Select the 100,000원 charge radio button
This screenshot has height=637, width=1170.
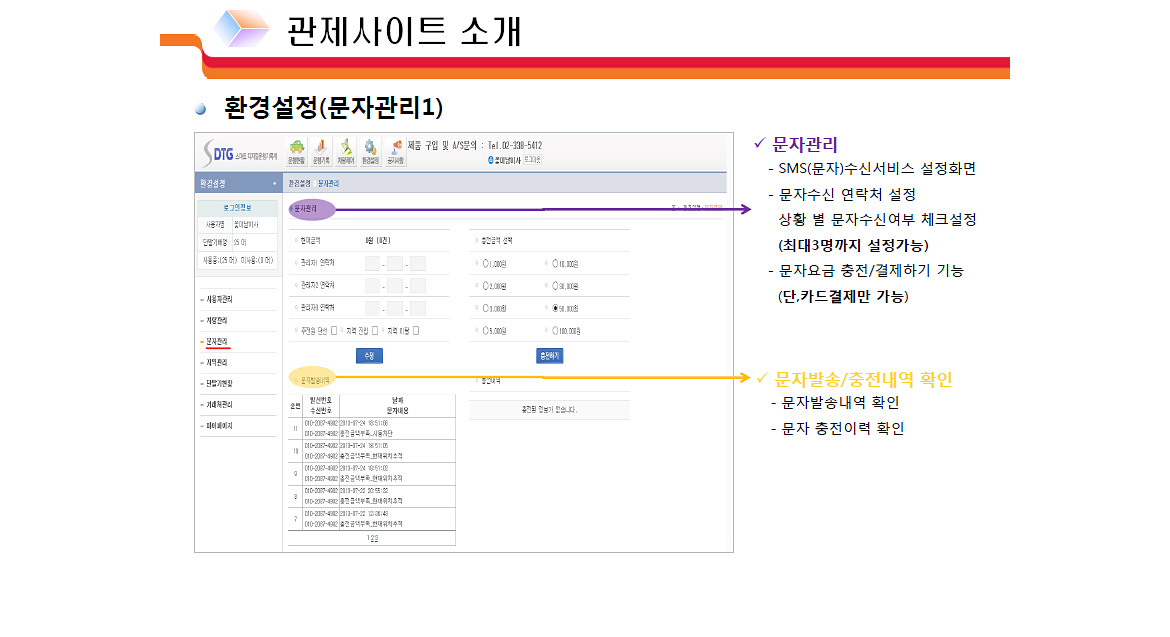pos(556,330)
